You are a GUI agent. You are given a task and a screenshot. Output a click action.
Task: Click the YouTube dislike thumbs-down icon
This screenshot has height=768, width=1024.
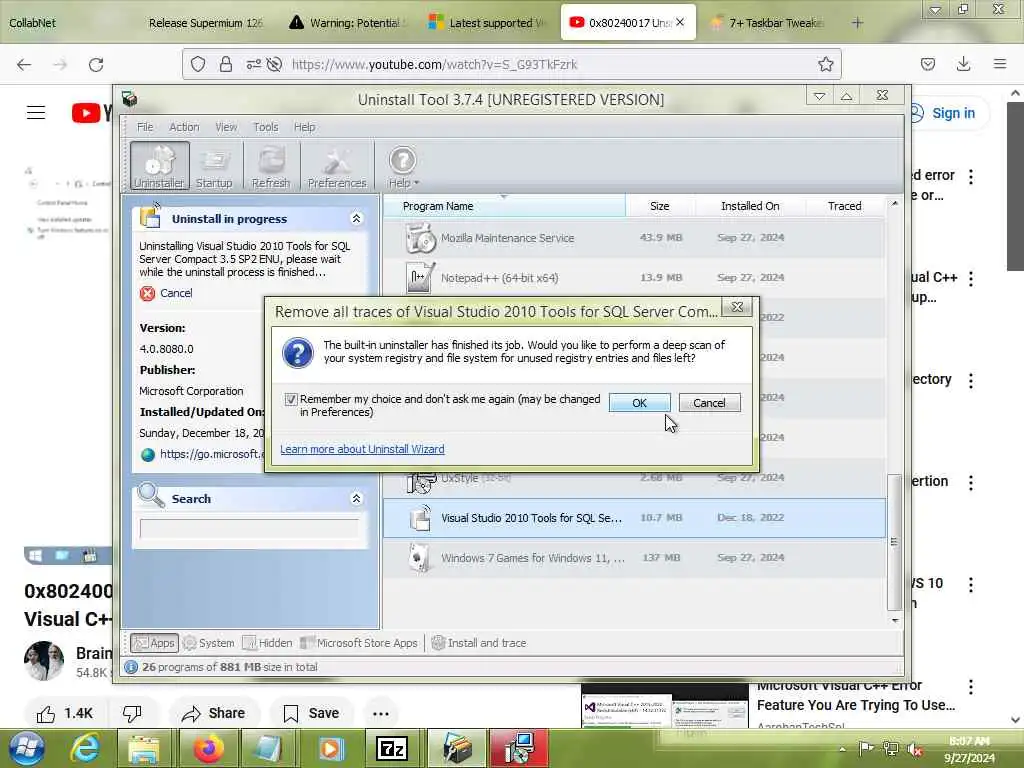click(x=132, y=714)
